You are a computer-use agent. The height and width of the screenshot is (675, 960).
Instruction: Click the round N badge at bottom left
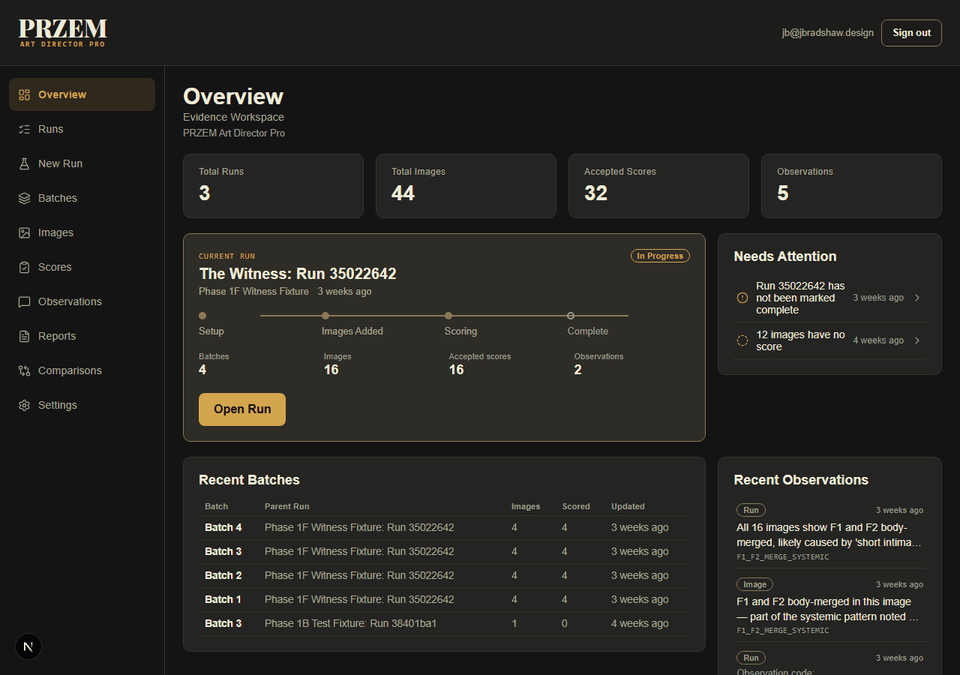[x=28, y=646]
